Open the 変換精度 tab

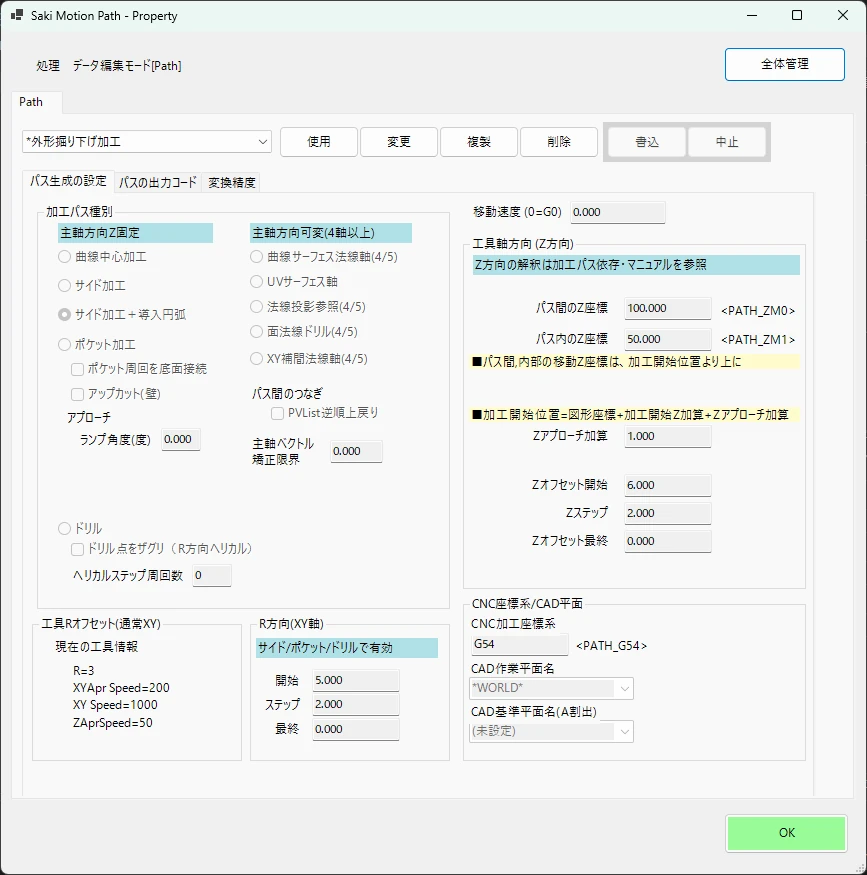click(x=232, y=182)
